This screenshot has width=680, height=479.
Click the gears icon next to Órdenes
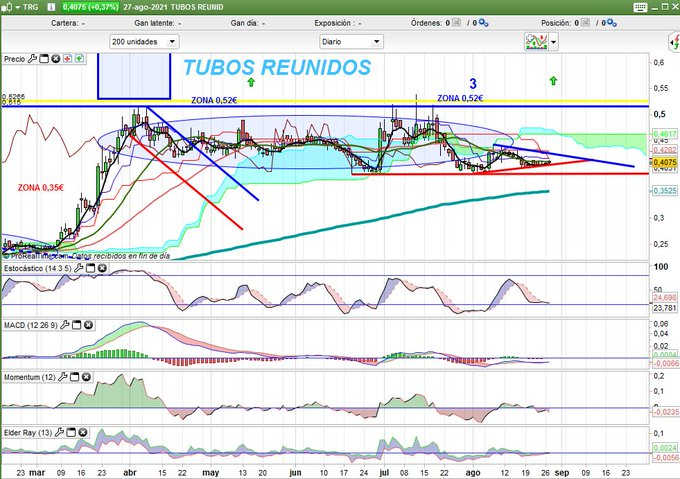(x=484, y=23)
